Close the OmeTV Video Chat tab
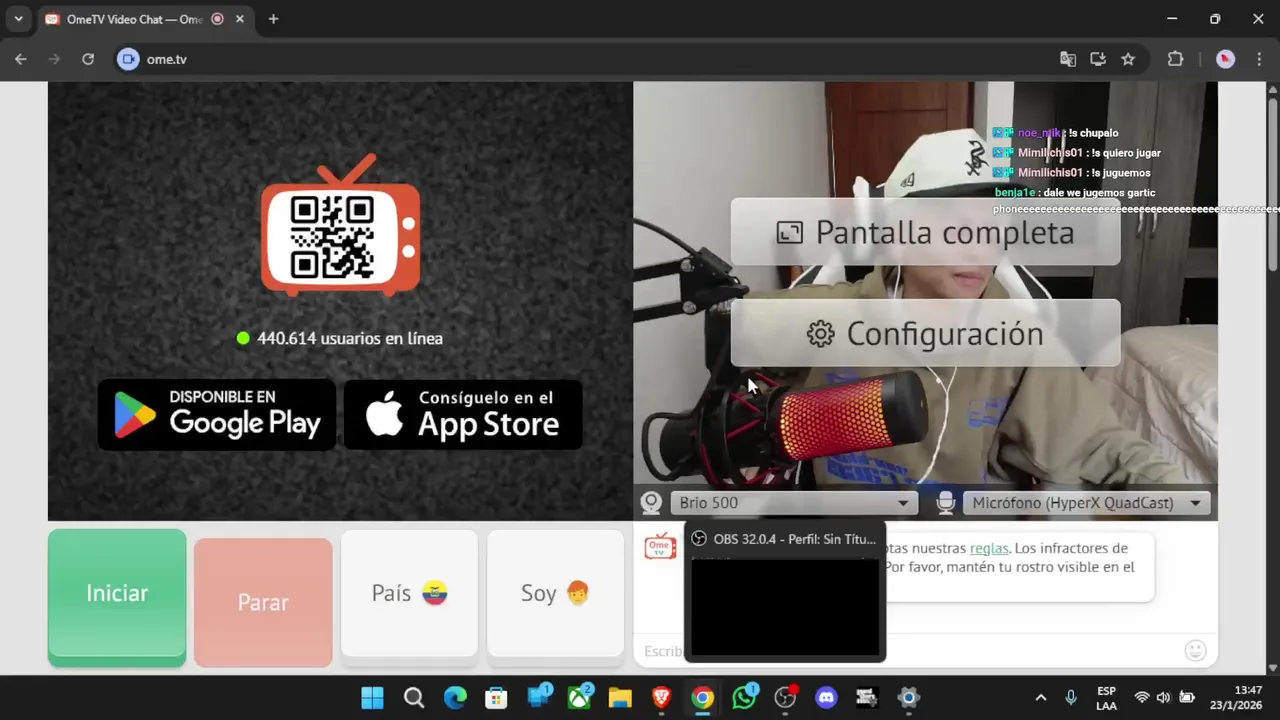 tap(239, 19)
